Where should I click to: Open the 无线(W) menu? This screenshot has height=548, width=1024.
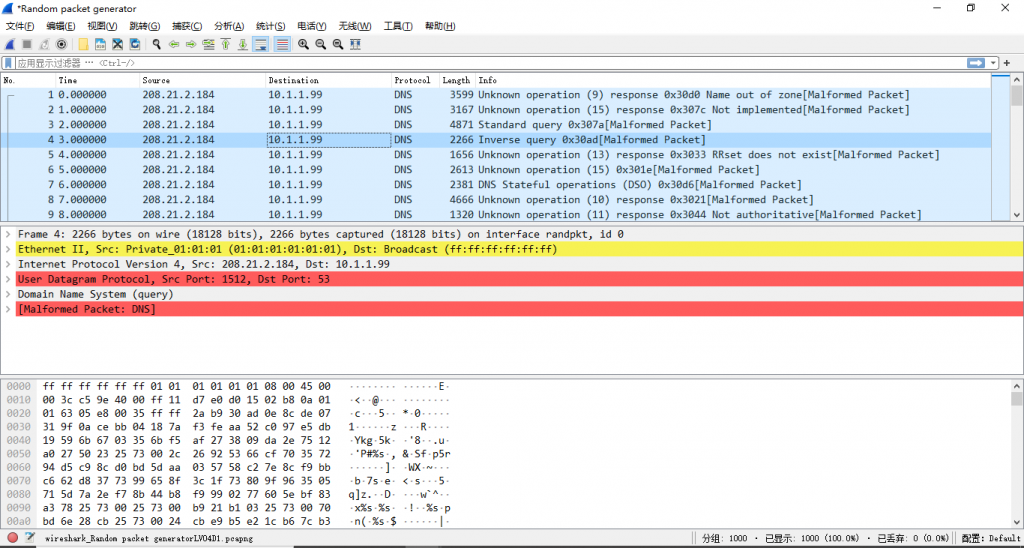click(355, 26)
